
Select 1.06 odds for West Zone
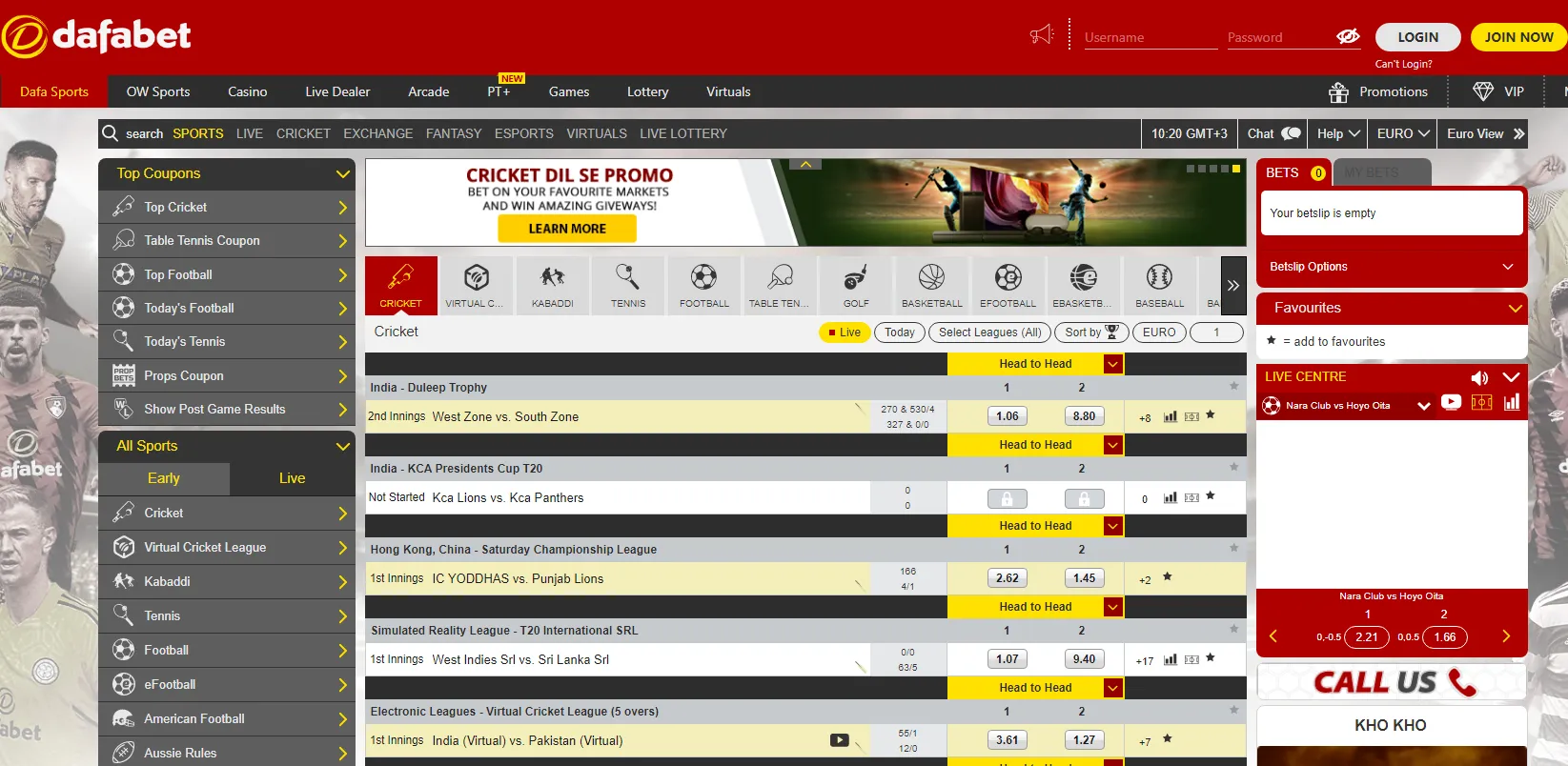click(x=1008, y=416)
